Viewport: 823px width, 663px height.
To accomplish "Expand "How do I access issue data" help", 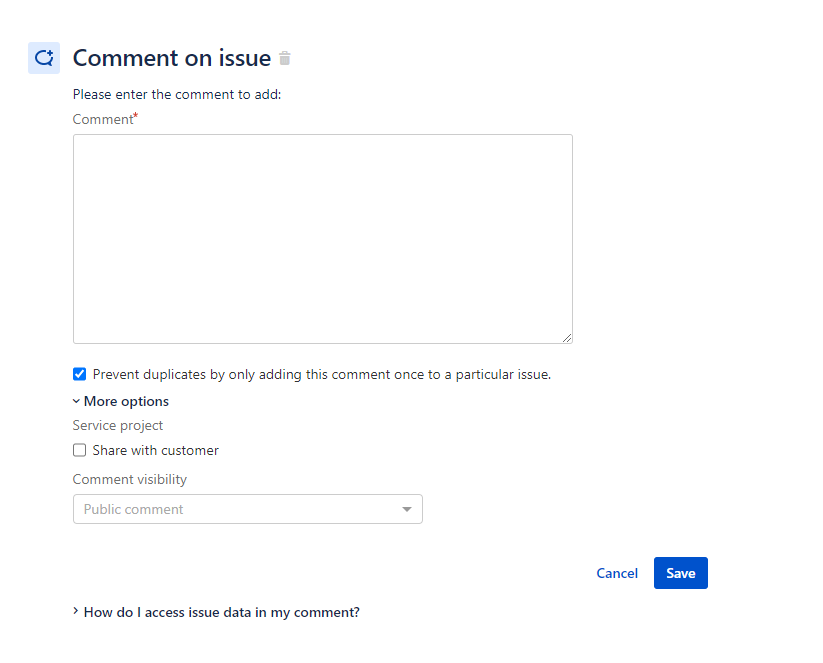I will click(221, 612).
